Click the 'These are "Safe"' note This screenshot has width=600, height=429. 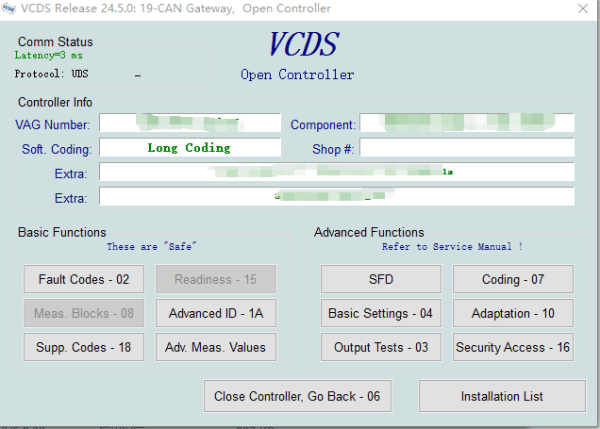[152, 246]
